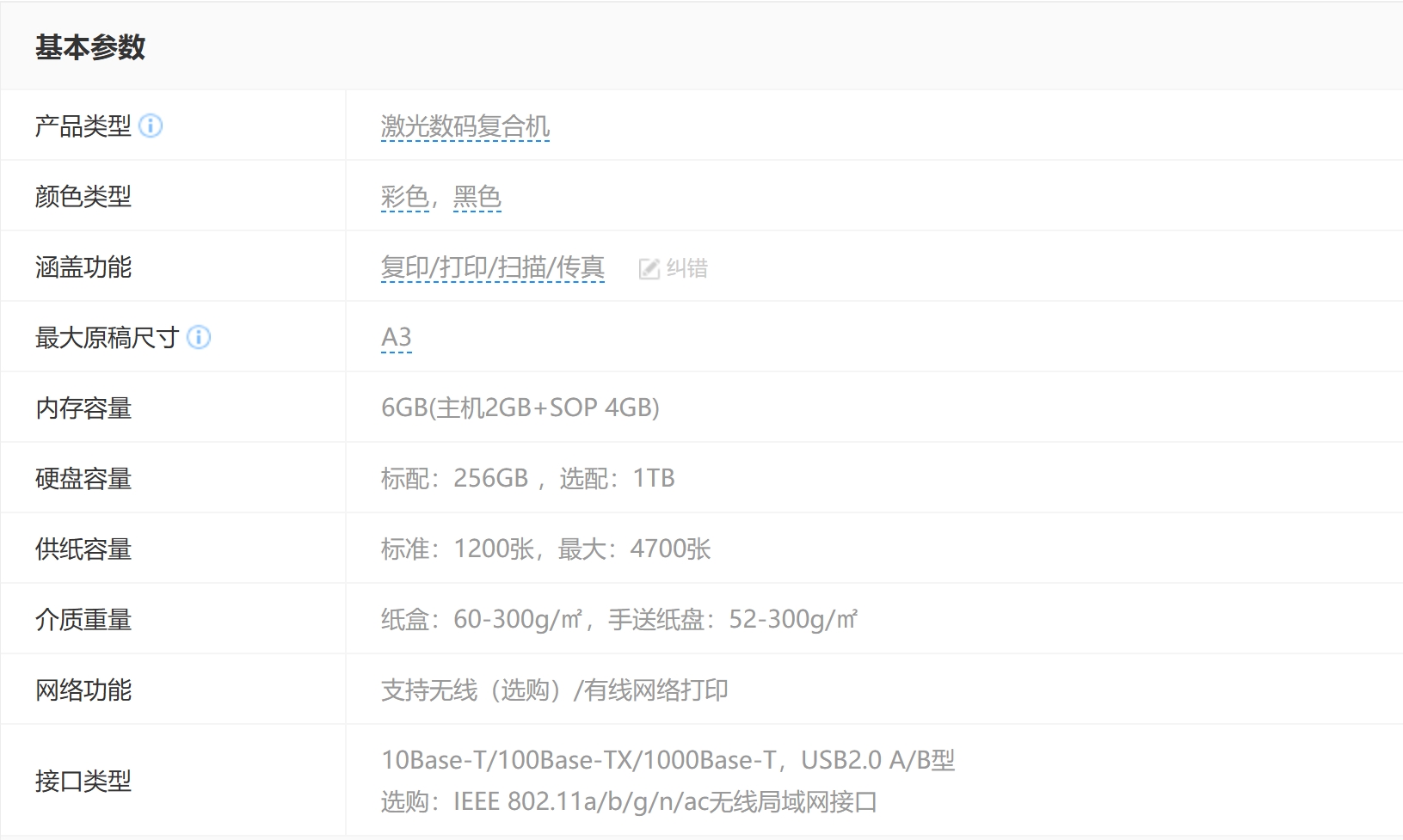Select the 产品类型 row label
Image resolution: width=1403 pixels, height=840 pixels.
[83, 126]
